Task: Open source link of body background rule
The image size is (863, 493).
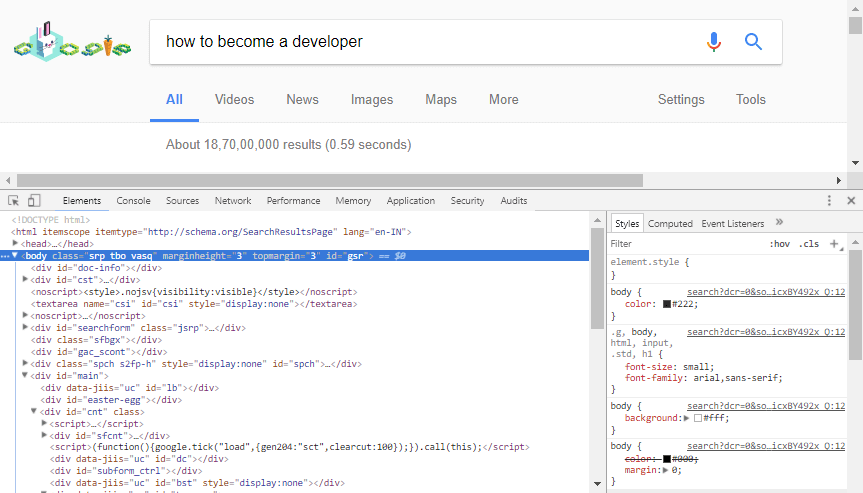Action: pos(766,406)
